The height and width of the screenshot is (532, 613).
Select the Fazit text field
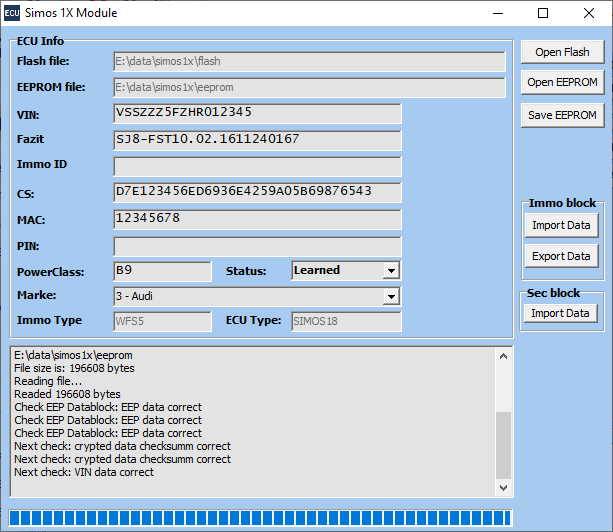pyautogui.click(x=257, y=140)
